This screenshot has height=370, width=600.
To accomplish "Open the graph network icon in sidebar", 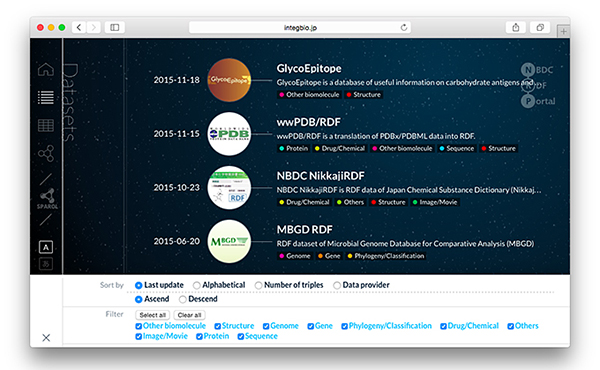I will [46, 153].
